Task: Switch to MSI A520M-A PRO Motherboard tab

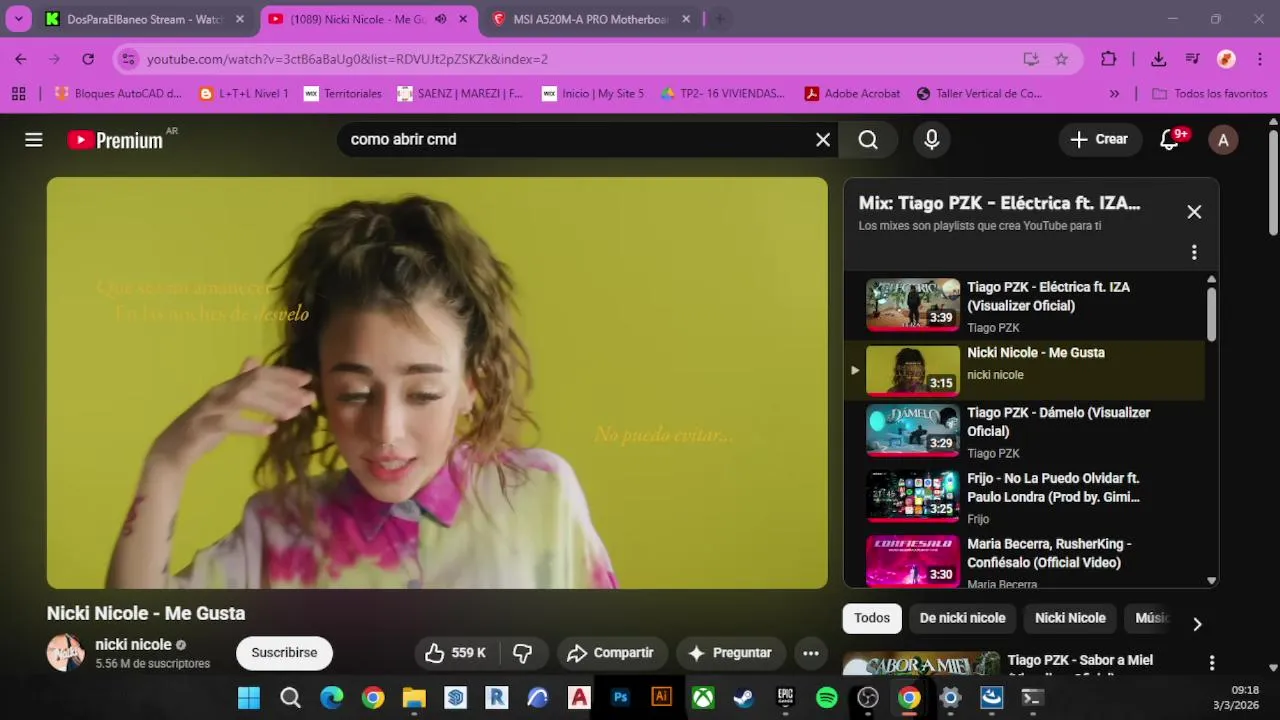Action: coord(589,19)
